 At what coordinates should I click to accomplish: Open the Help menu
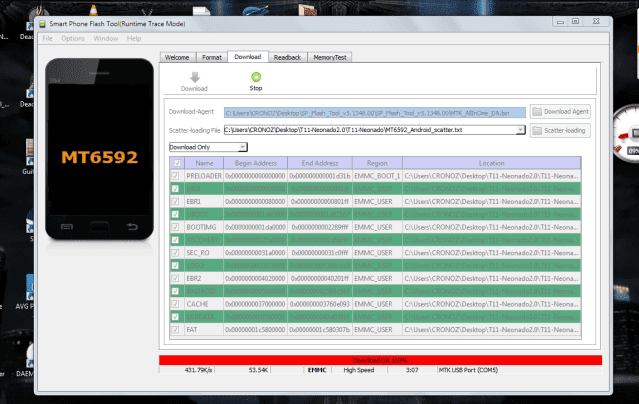134,38
